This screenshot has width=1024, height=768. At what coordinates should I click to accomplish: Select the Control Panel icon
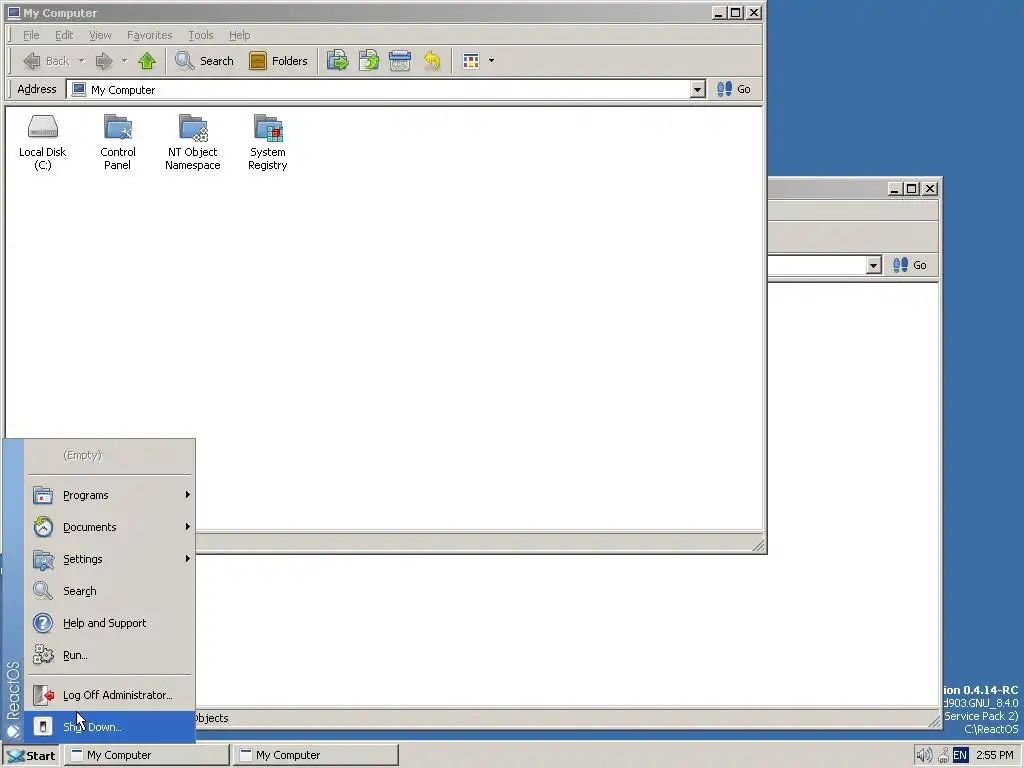click(118, 142)
